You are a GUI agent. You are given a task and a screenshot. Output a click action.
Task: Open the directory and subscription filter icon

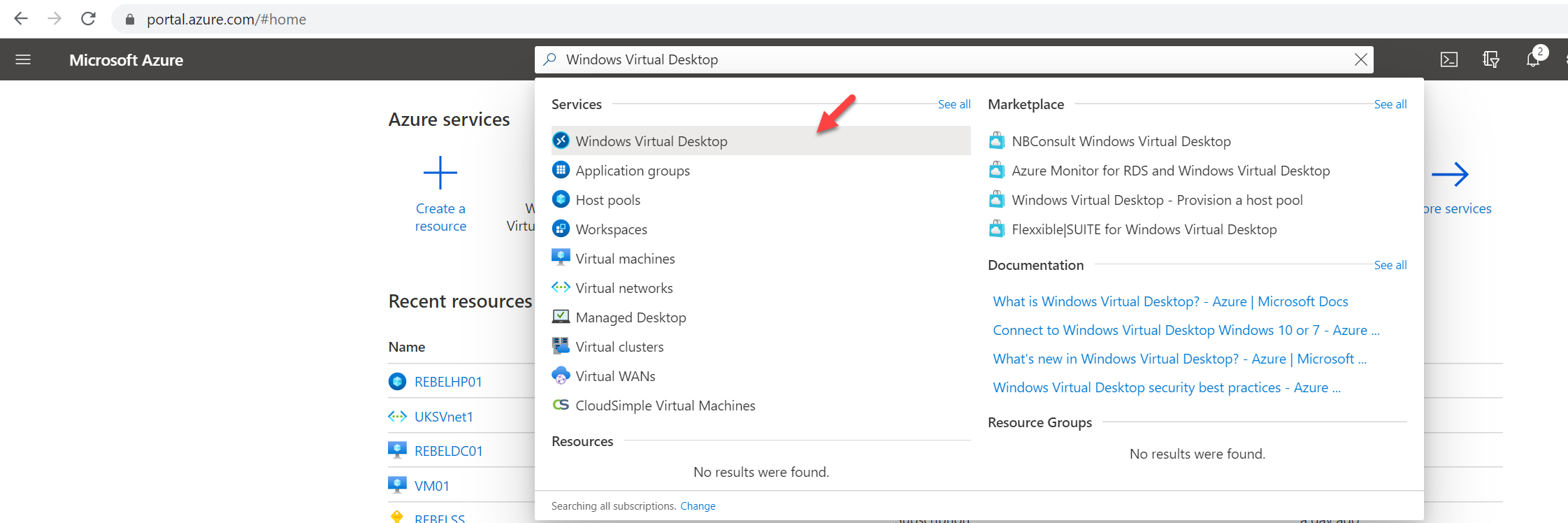(x=1490, y=59)
